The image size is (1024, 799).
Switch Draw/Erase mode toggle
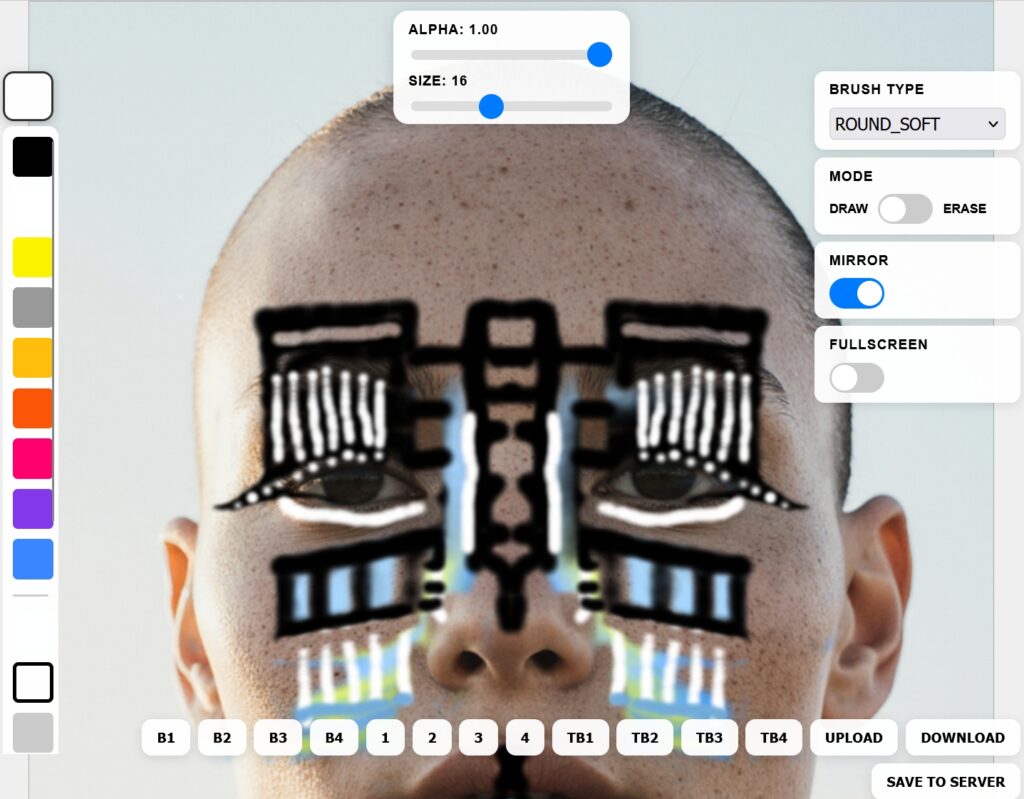(x=904, y=209)
